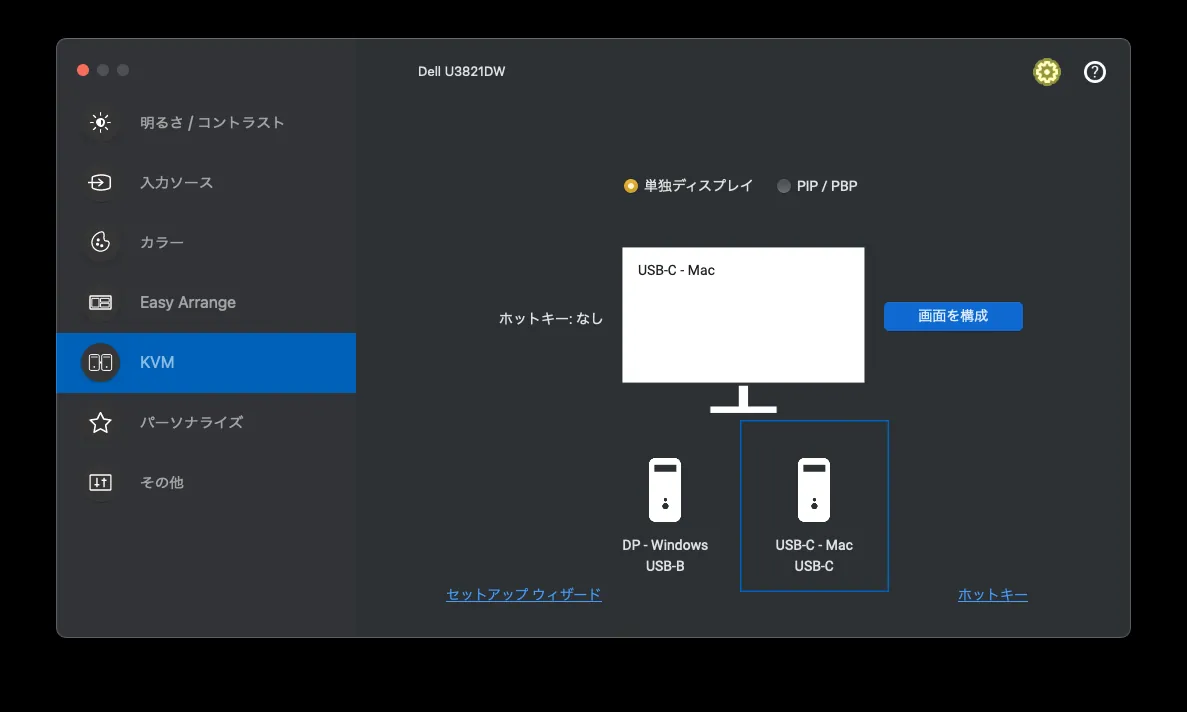Select the 単独ディスプレイ radio button

(x=630, y=186)
